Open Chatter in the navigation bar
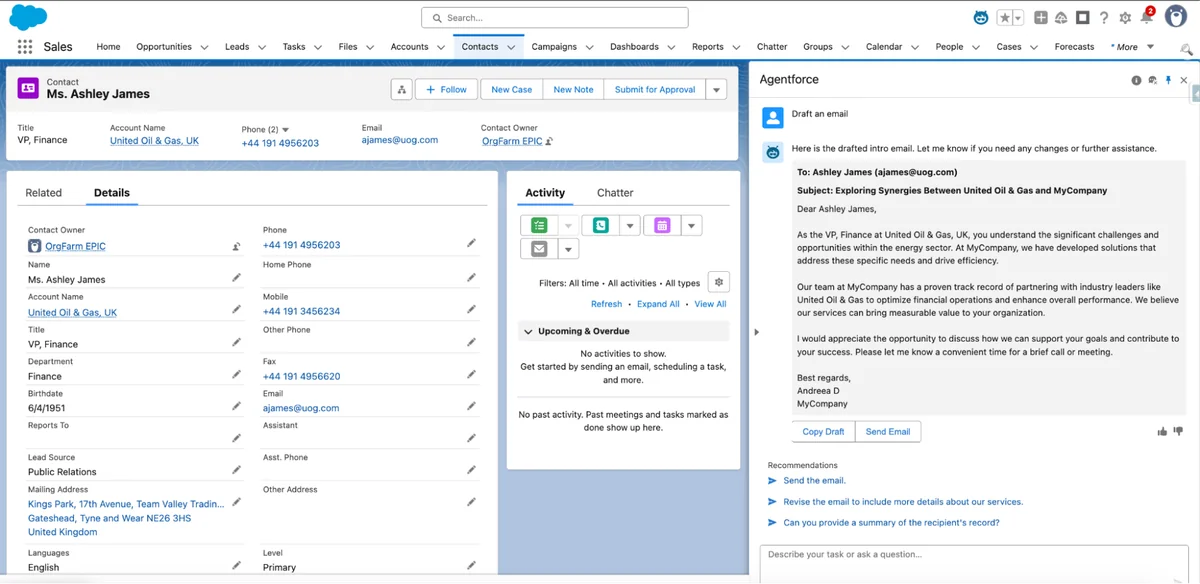The width and height of the screenshot is (1200, 584). coord(772,47)
